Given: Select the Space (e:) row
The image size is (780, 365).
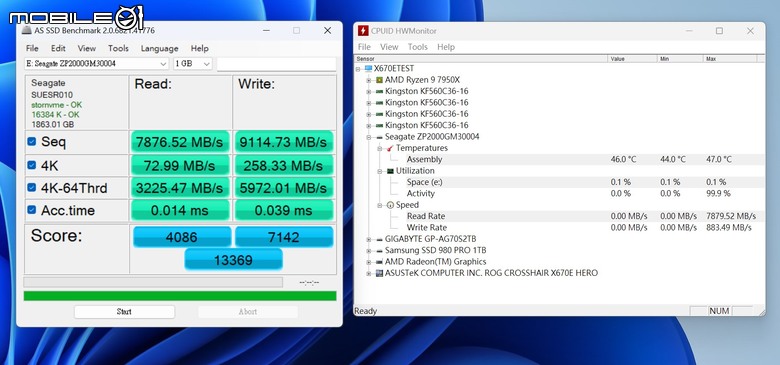Looking at the screenshot, I should pyautogui.click(x=560, y=182).
